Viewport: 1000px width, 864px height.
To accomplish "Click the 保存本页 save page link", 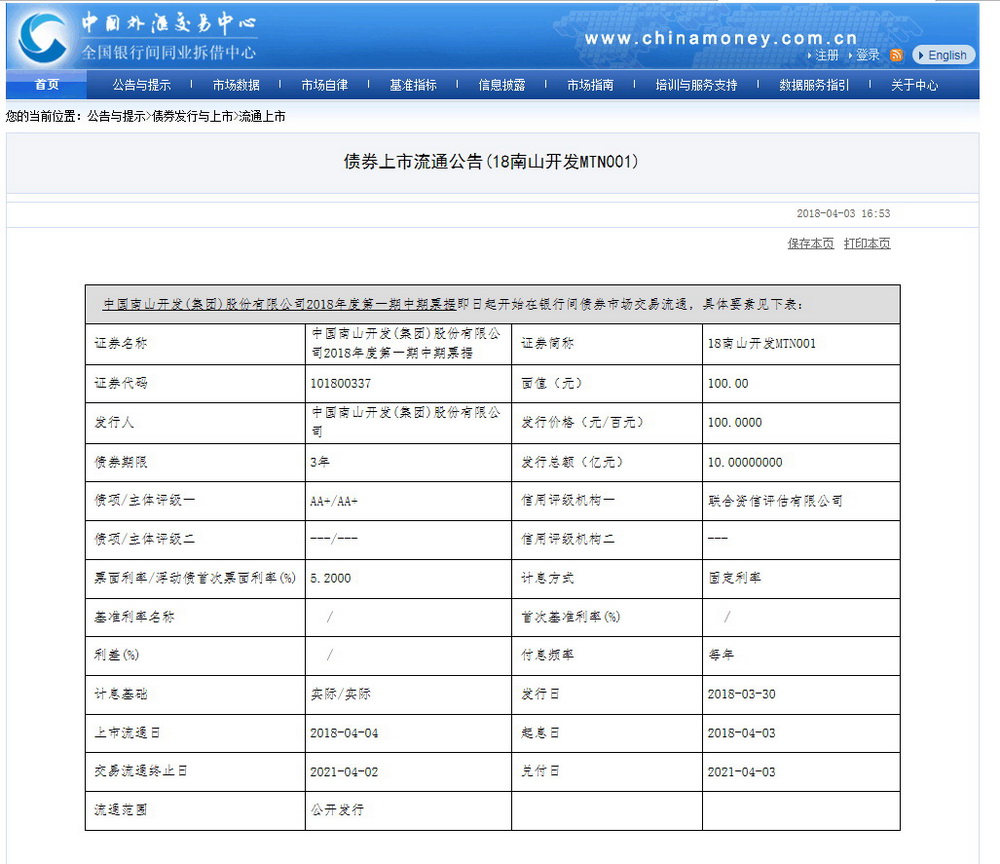I will pos(810,243).
